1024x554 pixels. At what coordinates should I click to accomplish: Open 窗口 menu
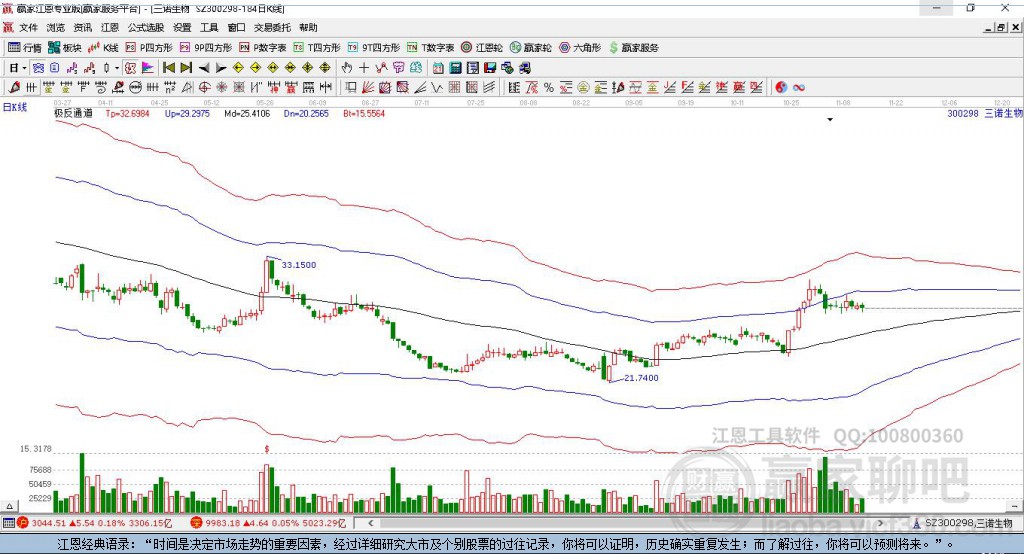[236, 27]
